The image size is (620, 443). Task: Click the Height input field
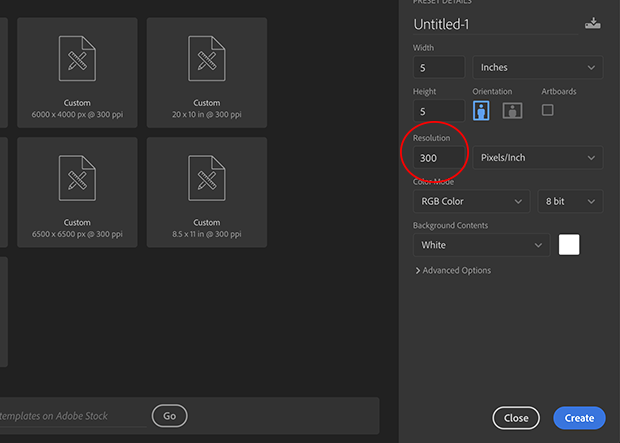439,111
